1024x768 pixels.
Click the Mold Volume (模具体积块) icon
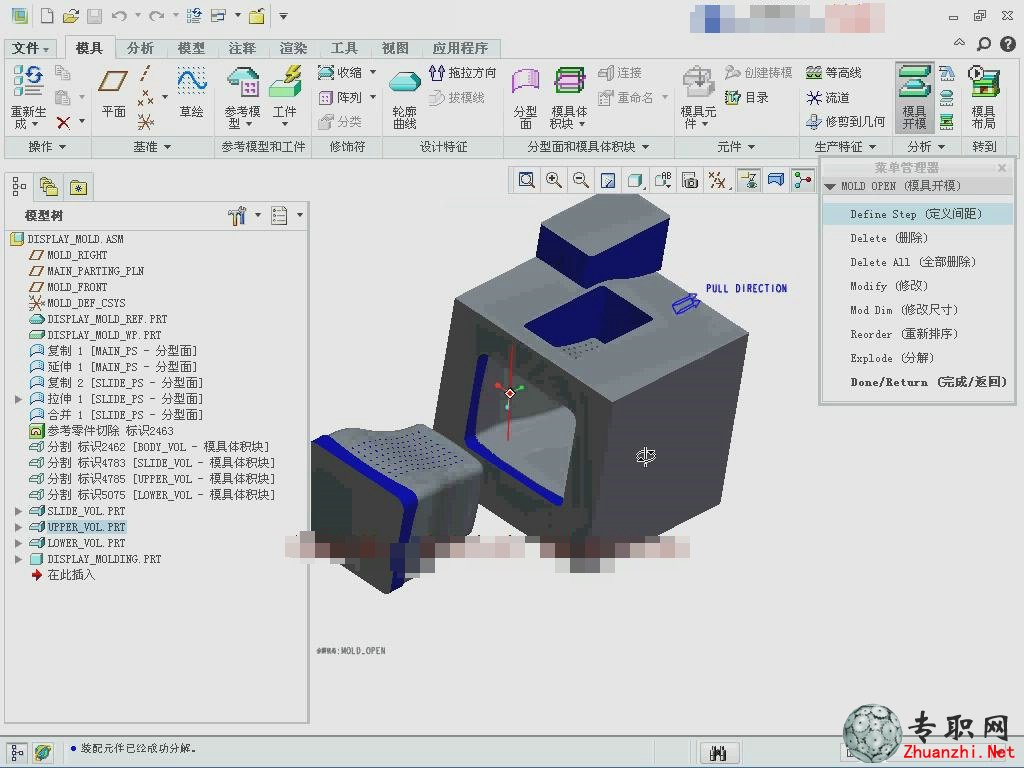pyautogui.click(x=569, y=82)
